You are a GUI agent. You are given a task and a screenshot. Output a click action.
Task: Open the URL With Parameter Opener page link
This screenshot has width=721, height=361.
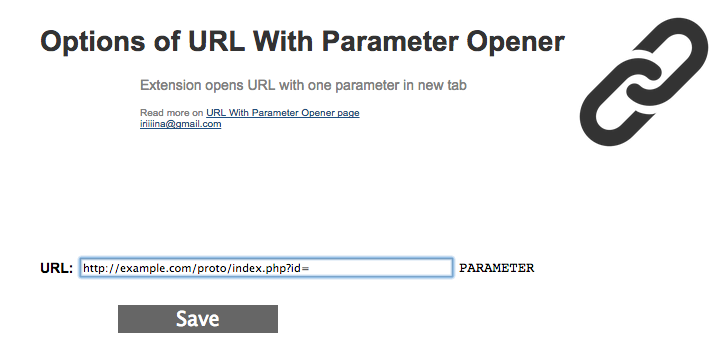(283, 113)
